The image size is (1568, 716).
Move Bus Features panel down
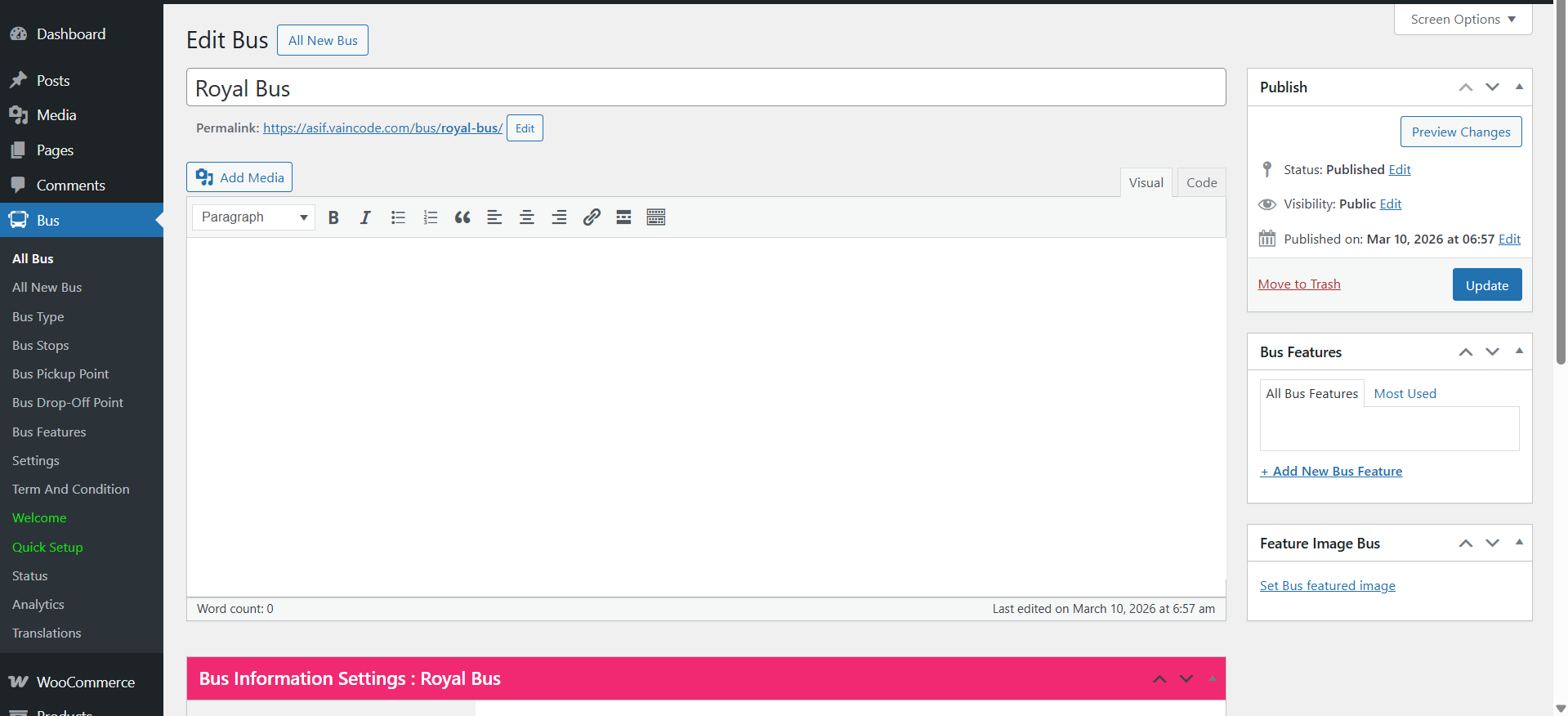[1492, 352]
